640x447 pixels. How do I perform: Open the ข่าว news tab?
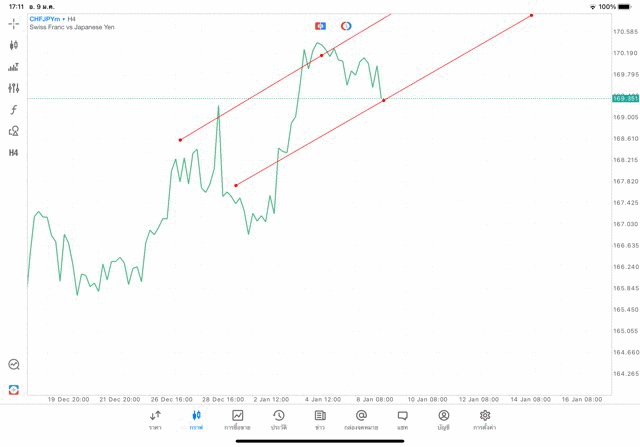point(320,420)
